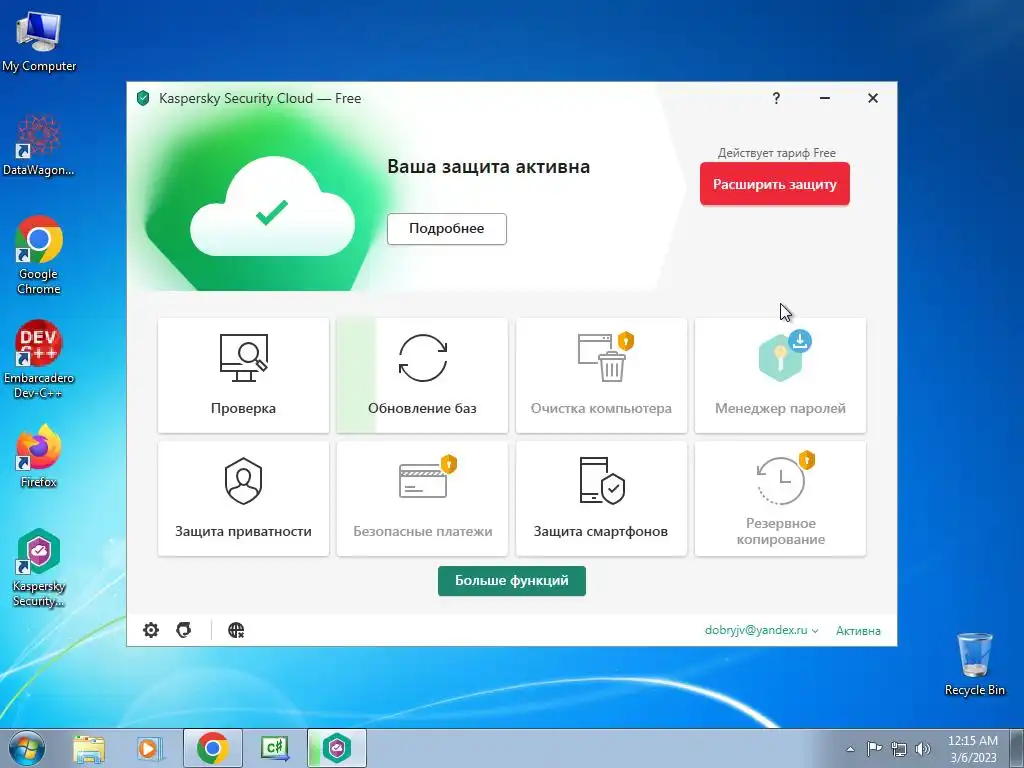Open the Безопасные платежи tile

(x=423, y=499)
